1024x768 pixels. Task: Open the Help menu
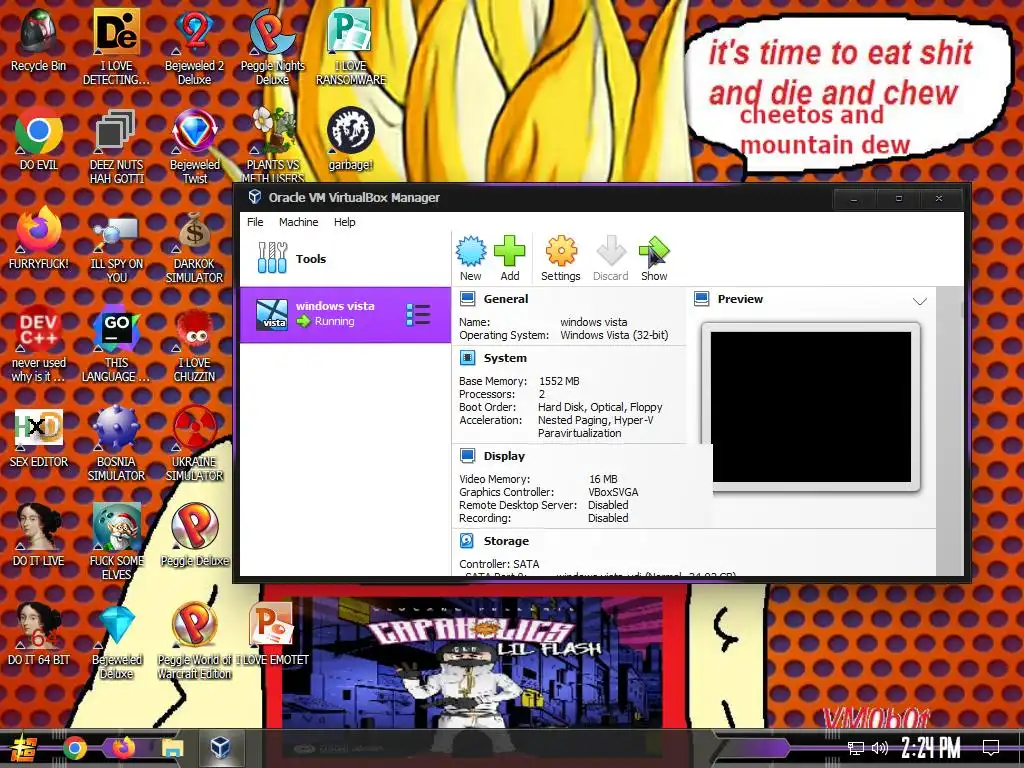[x=344, y=222]
